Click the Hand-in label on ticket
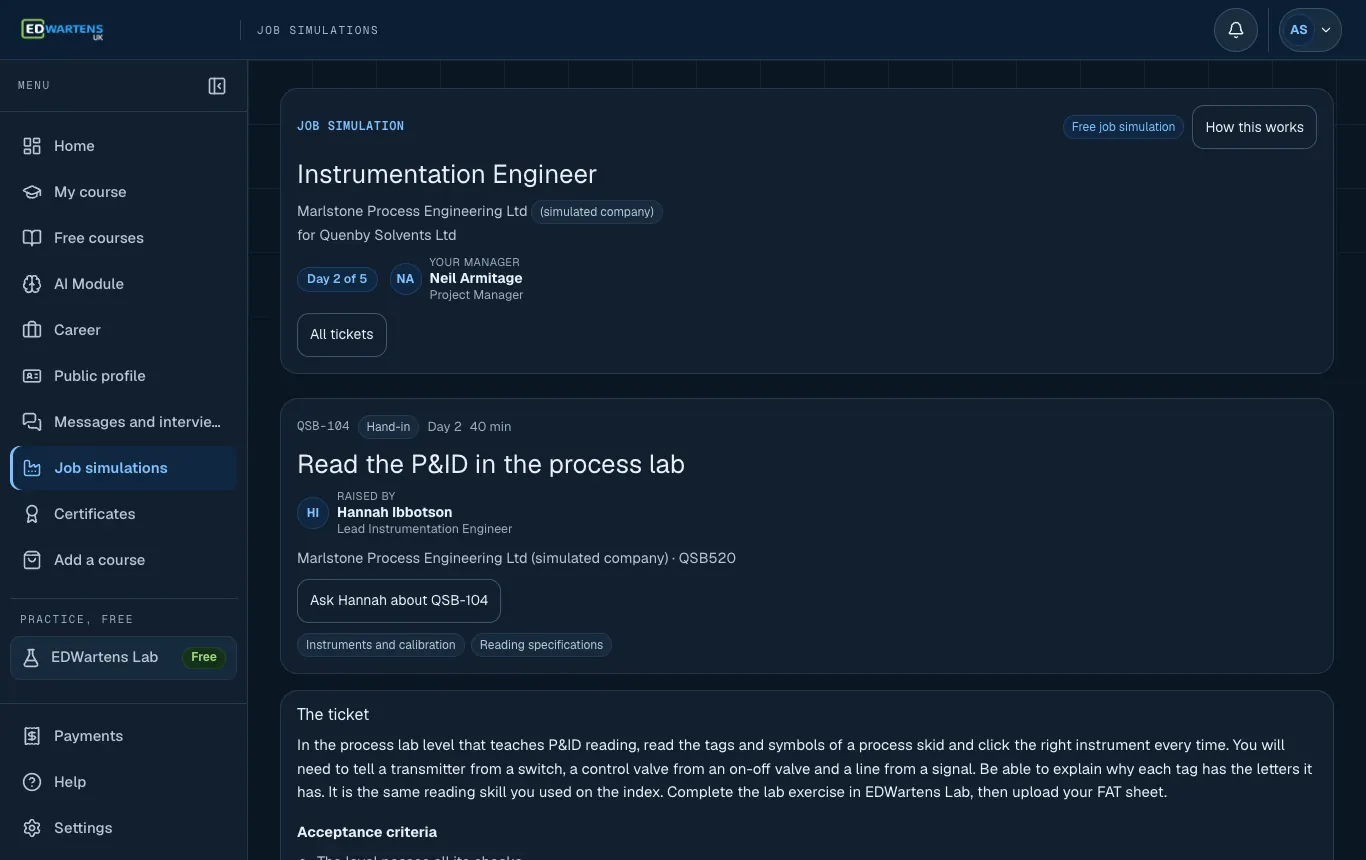The width and height of the screenshot is (1366, 860). tap(388, 427)
